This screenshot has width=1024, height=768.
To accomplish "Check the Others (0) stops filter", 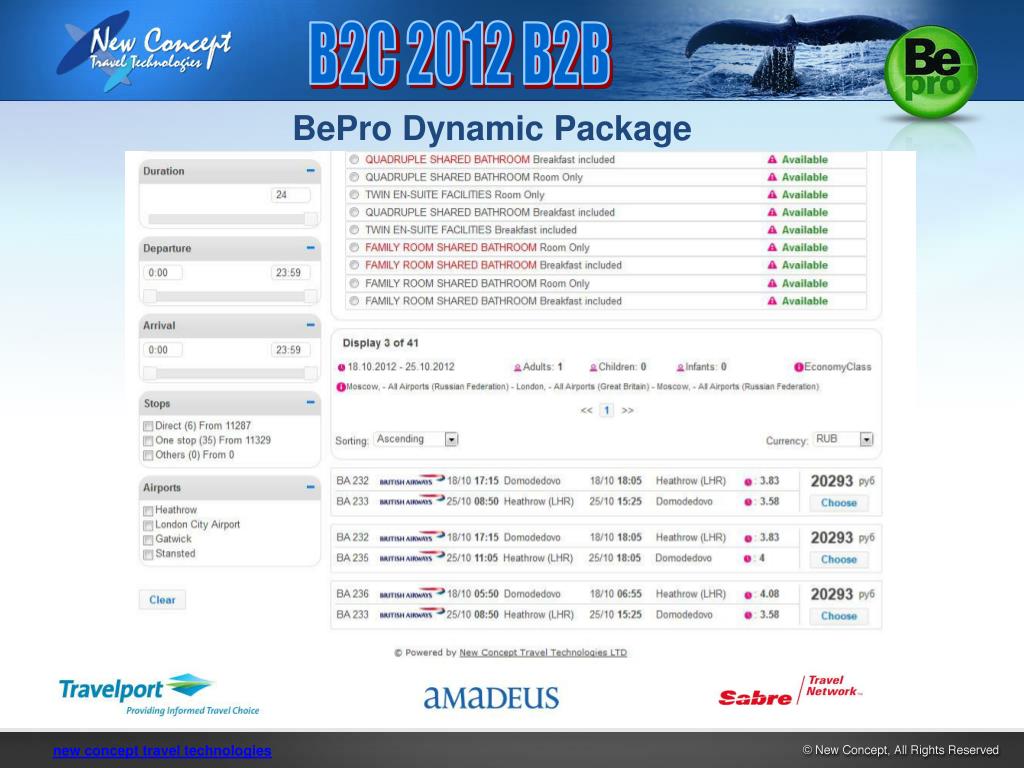I will coord(148,455).
